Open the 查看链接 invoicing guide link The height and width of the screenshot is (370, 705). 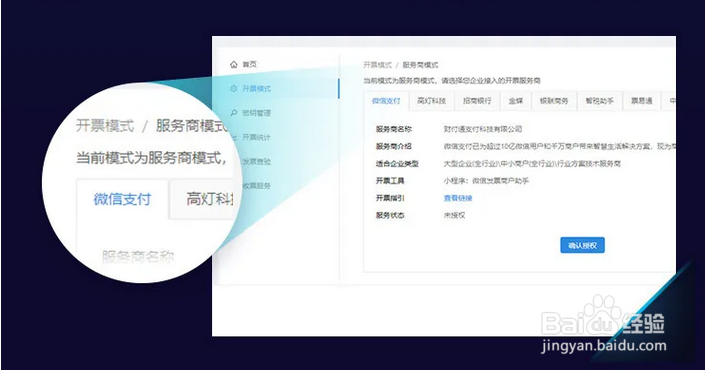click(458, 198)
